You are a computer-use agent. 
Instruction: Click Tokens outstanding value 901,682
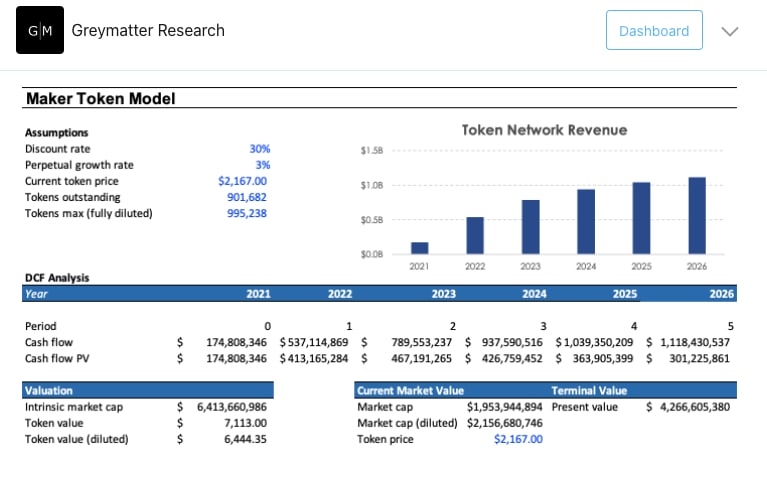[x=247, y=197]
